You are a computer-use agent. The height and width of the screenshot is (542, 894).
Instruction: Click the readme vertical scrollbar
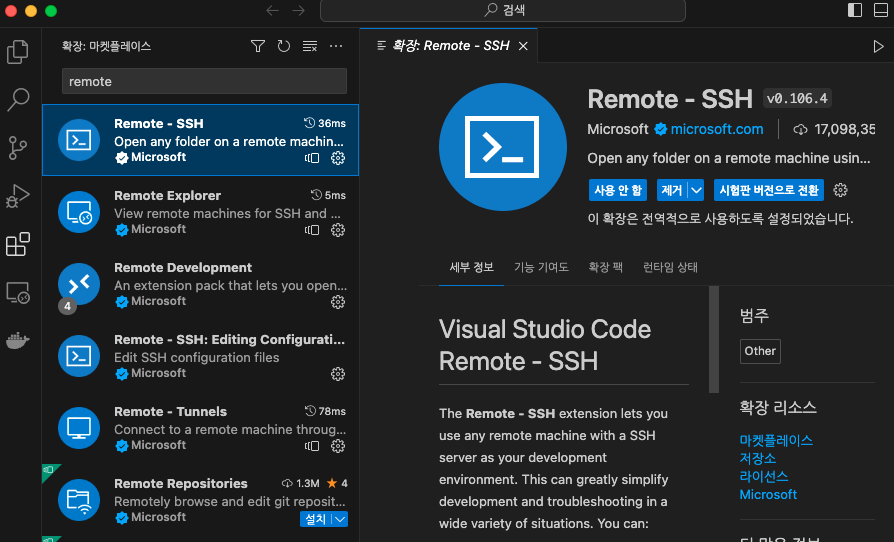pos(713,340)
